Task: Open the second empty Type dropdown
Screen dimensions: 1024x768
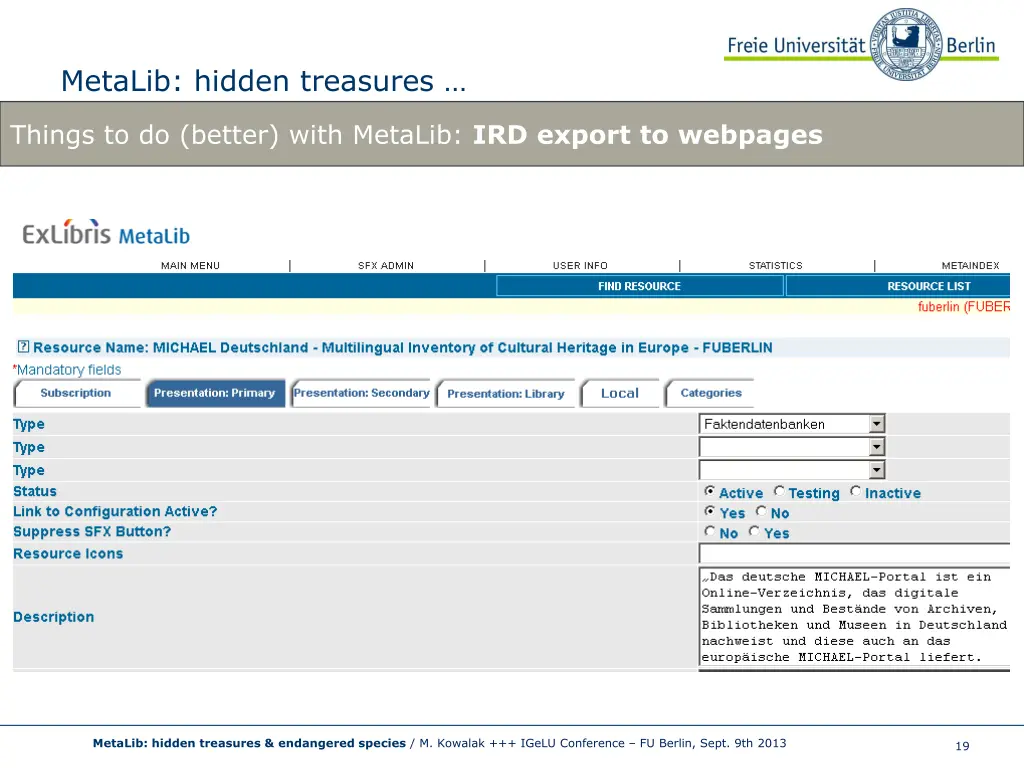Action: click(792, 447)
